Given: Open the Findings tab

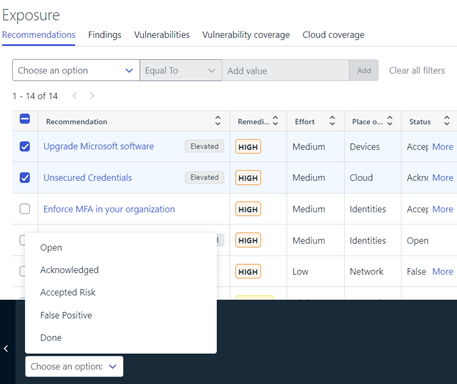Looking at the screenshot, I should [105, 35].
